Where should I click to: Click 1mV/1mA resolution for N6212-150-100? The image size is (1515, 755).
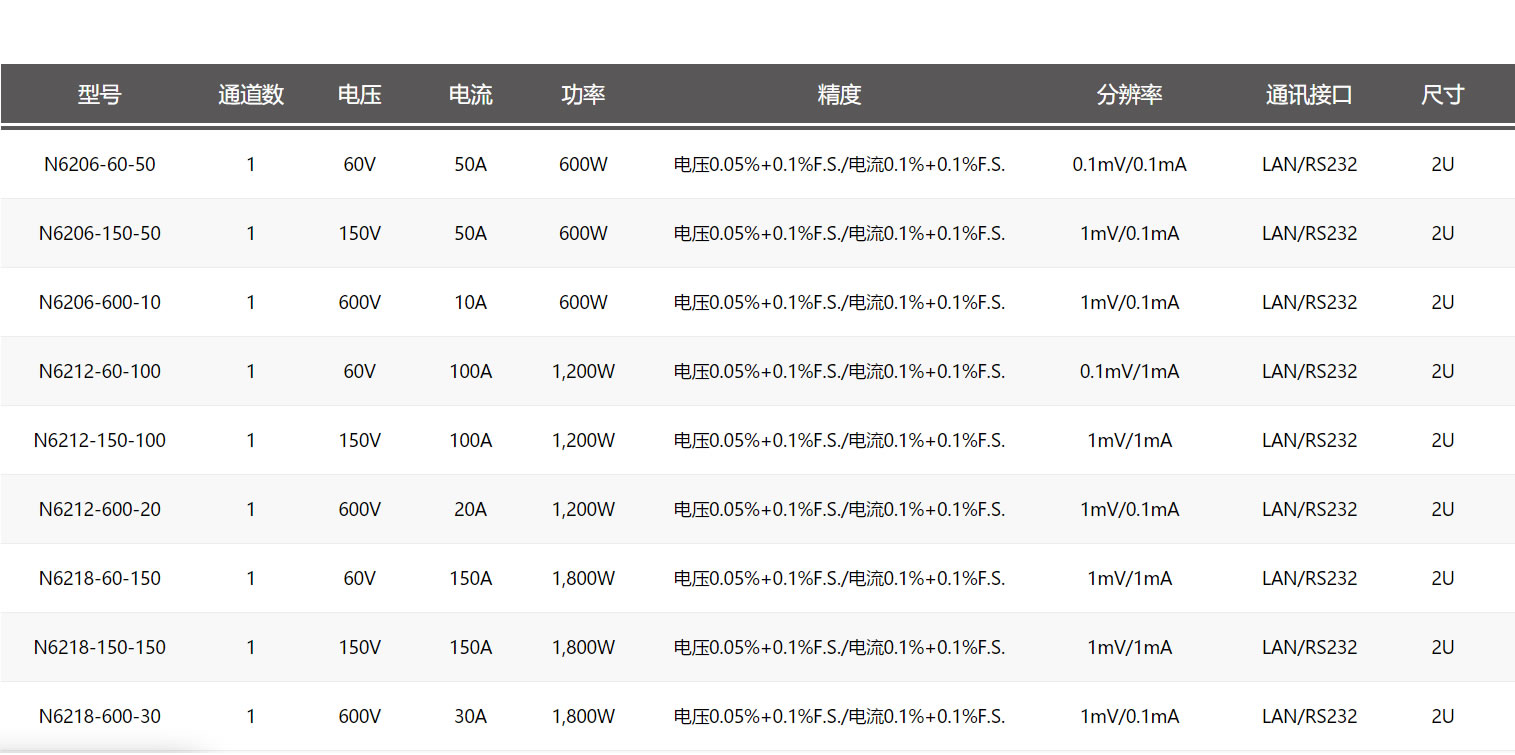click(x=1130, y=440)
